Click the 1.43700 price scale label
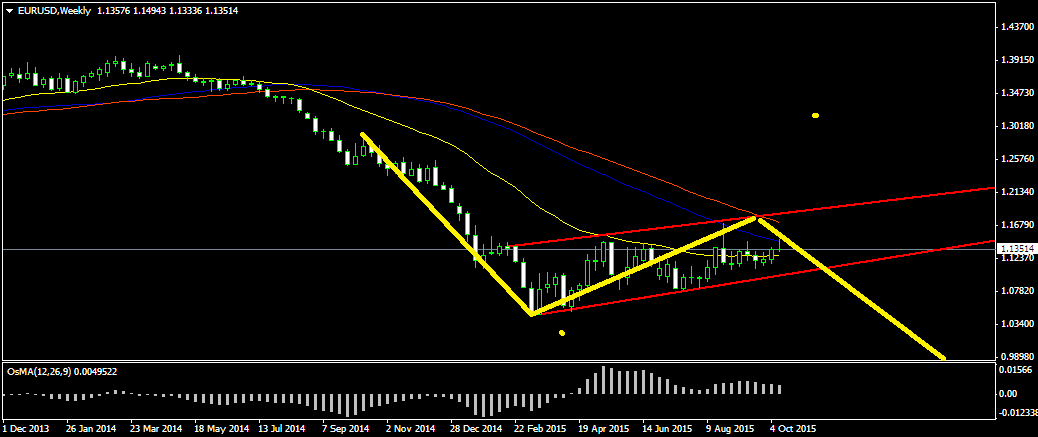The width and height of the screenshot is (1038, 437). coord(1016,27)
